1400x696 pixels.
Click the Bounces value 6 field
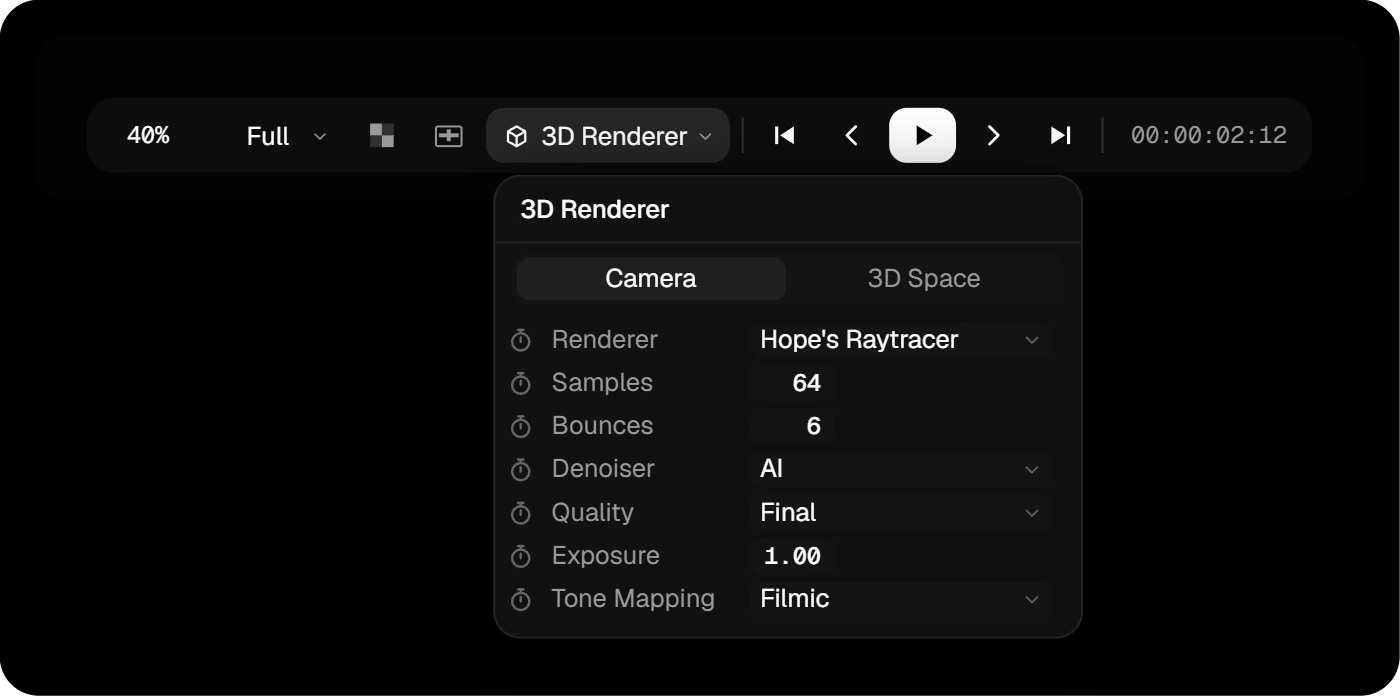click(792, 426)
